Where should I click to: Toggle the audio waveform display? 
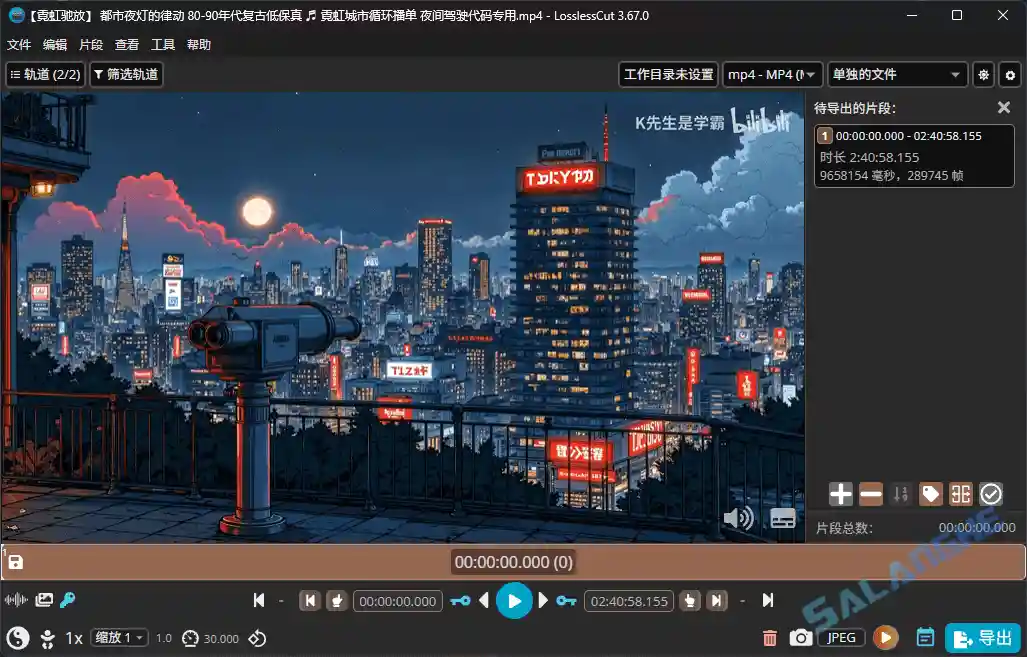(x=14, y=600)
